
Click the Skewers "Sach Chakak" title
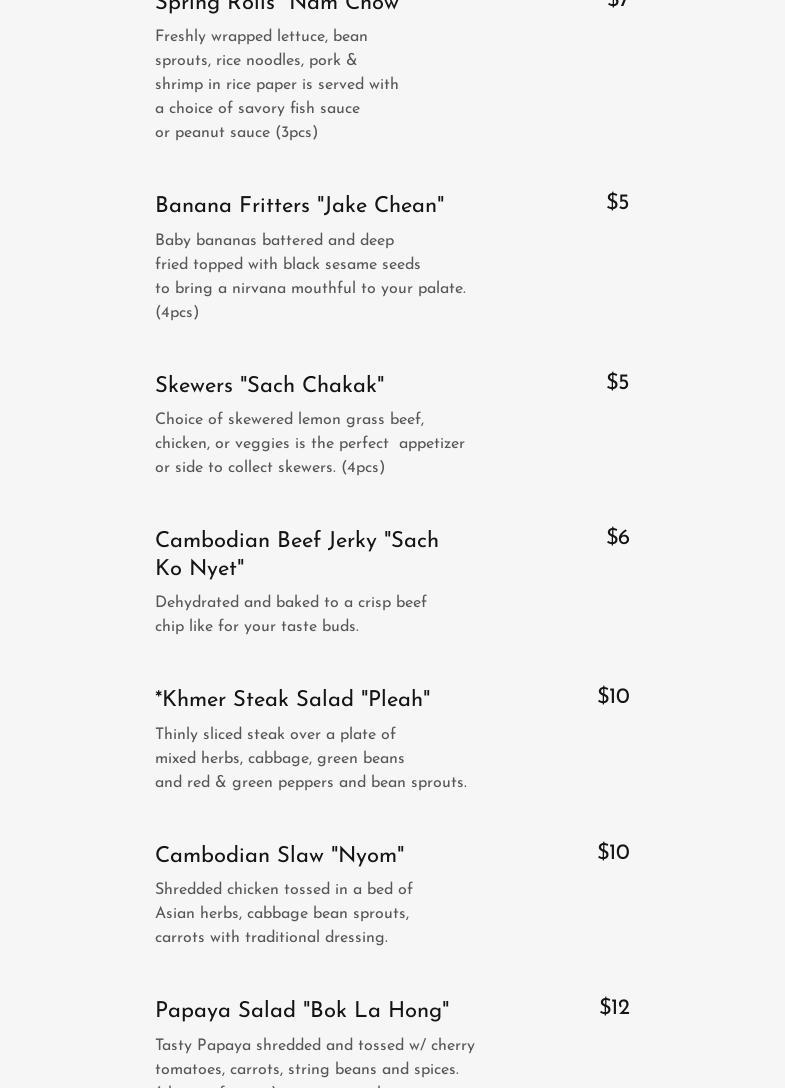point(269,386)
